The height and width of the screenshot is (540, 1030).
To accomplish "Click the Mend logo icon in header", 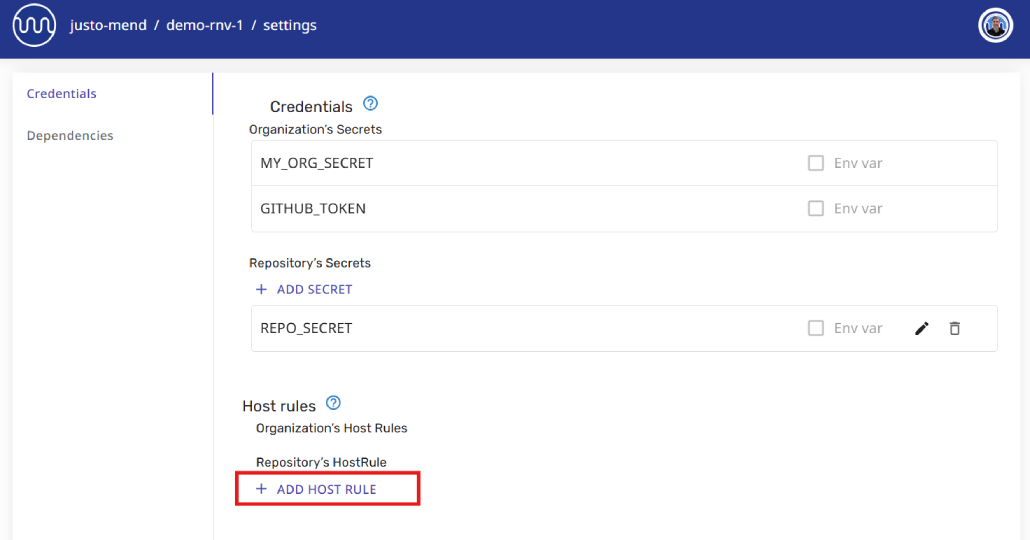I will coord(34,25).
